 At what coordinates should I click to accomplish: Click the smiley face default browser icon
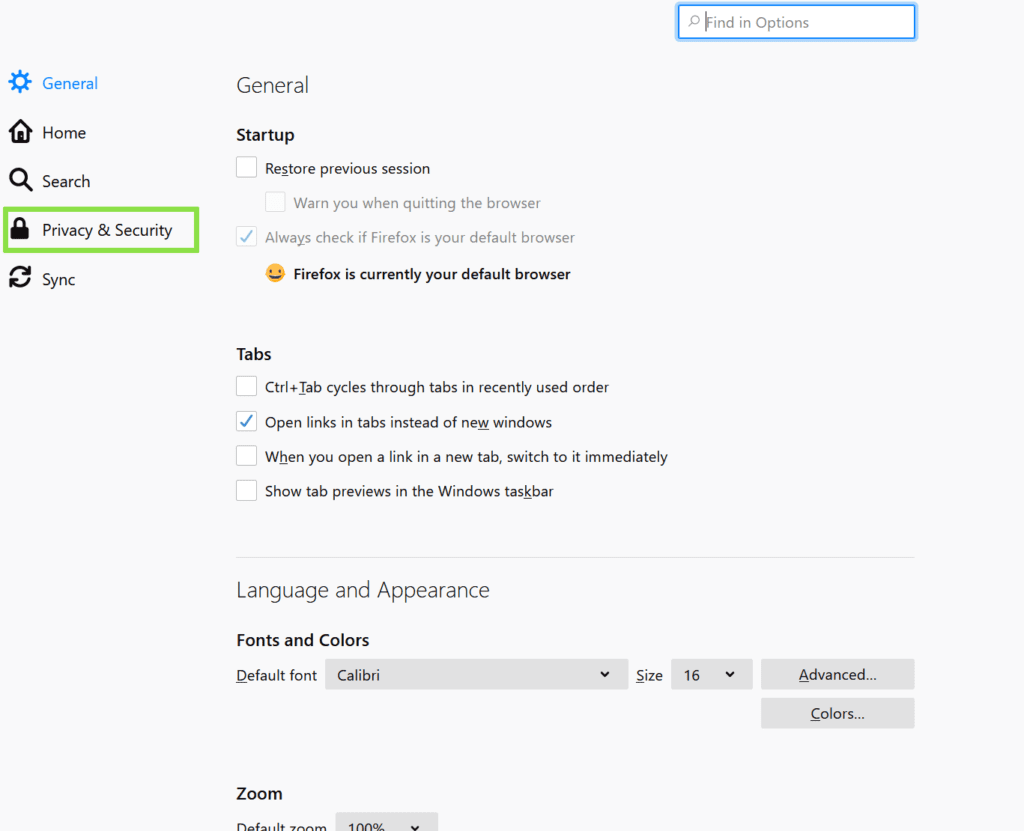tap(275, 273)
